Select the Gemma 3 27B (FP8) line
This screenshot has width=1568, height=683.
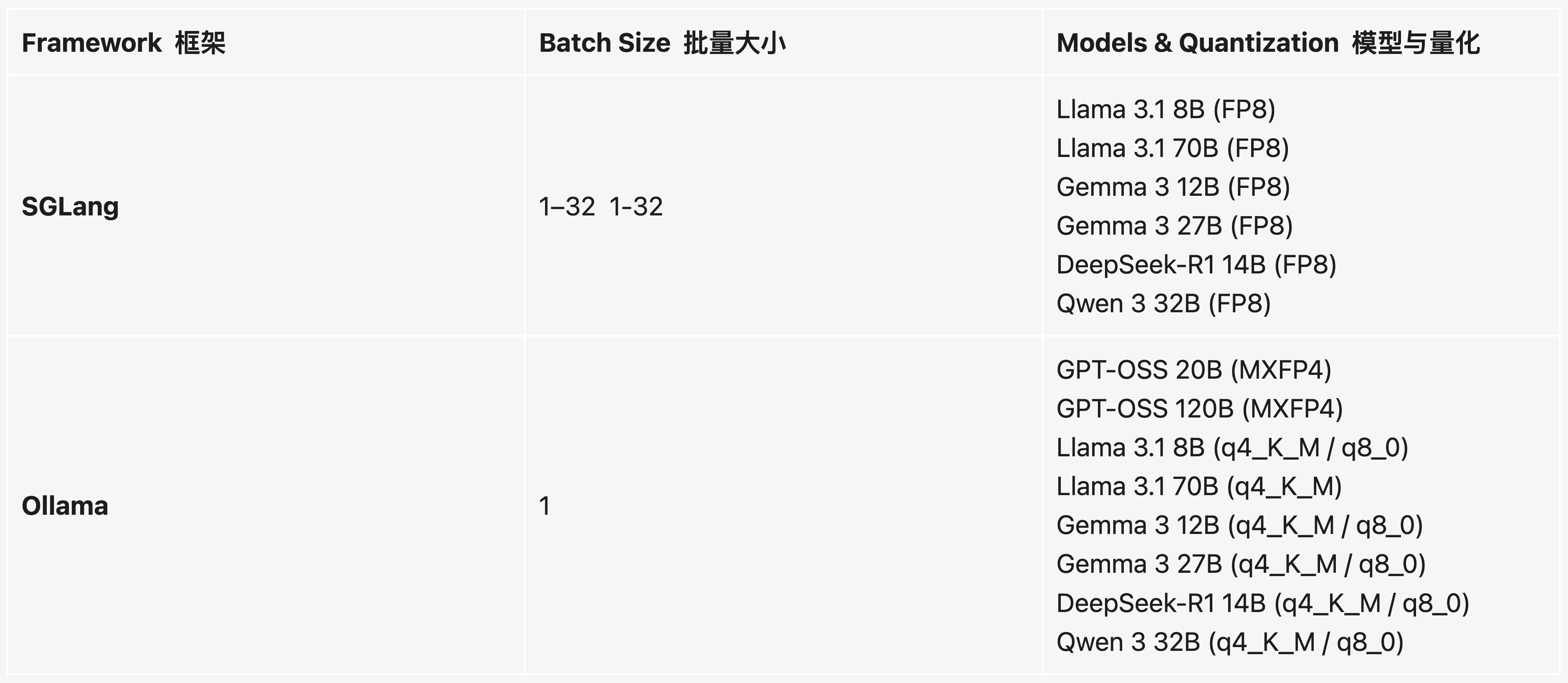[x=1174, y=226]
